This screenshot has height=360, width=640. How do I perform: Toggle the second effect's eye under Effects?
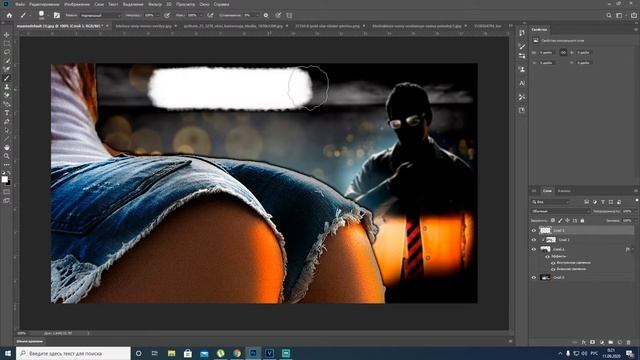click(553, 269)
